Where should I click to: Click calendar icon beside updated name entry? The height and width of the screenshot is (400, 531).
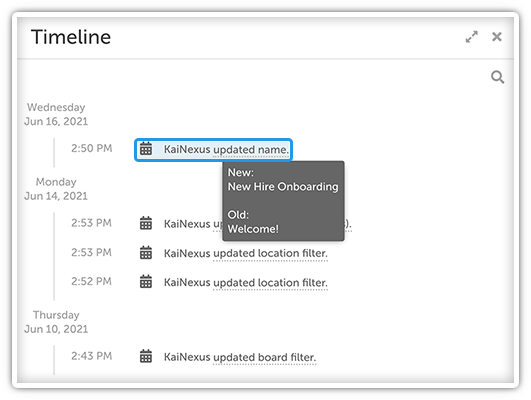[x=146, y=149]
